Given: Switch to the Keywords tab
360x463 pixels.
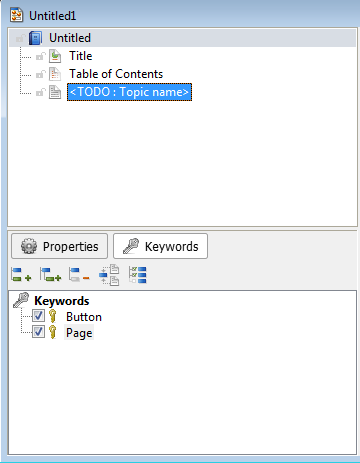Looking at the screenshot, I should coord(160,246).
